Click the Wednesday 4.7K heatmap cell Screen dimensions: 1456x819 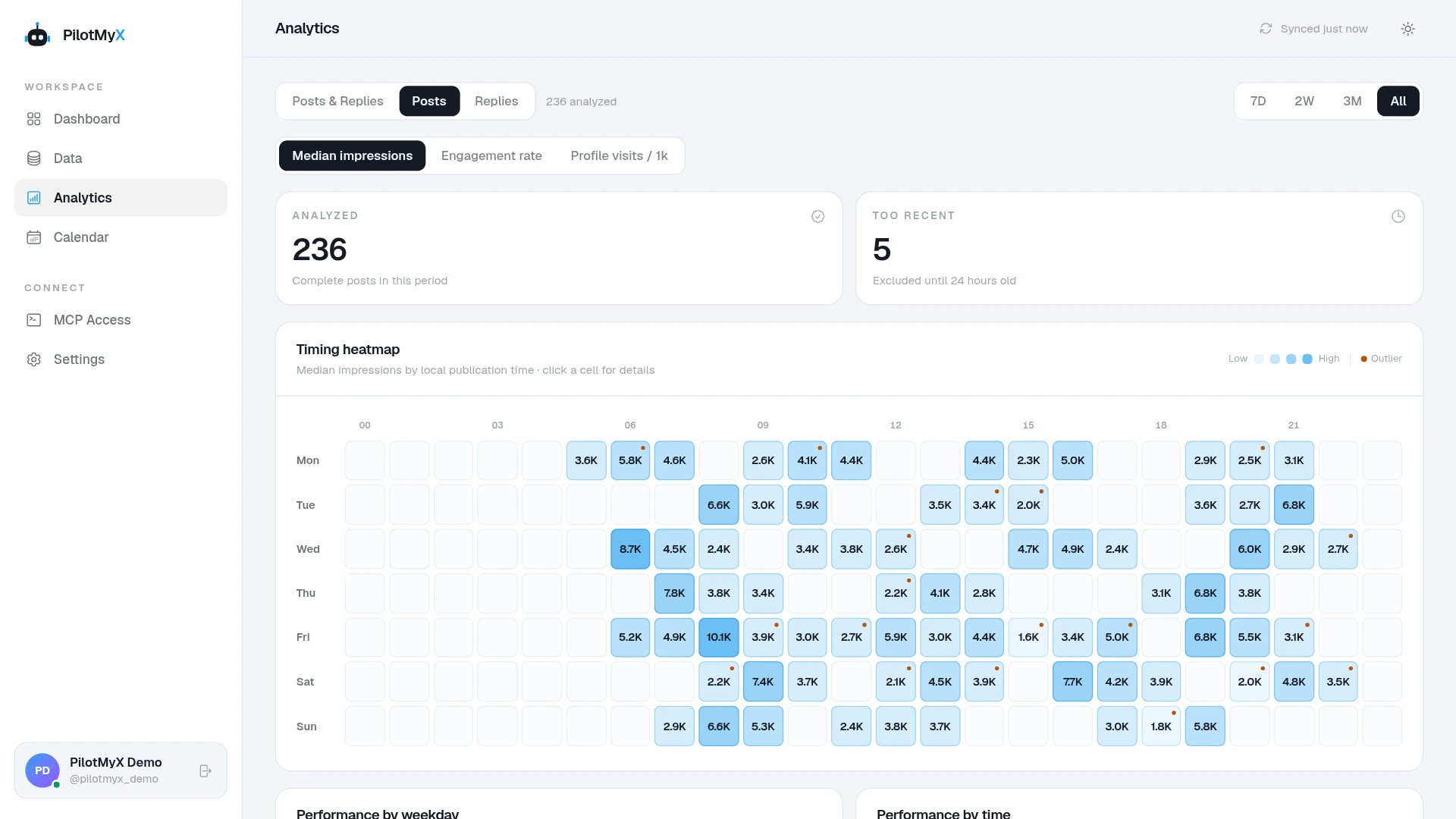coord(1028,550)
